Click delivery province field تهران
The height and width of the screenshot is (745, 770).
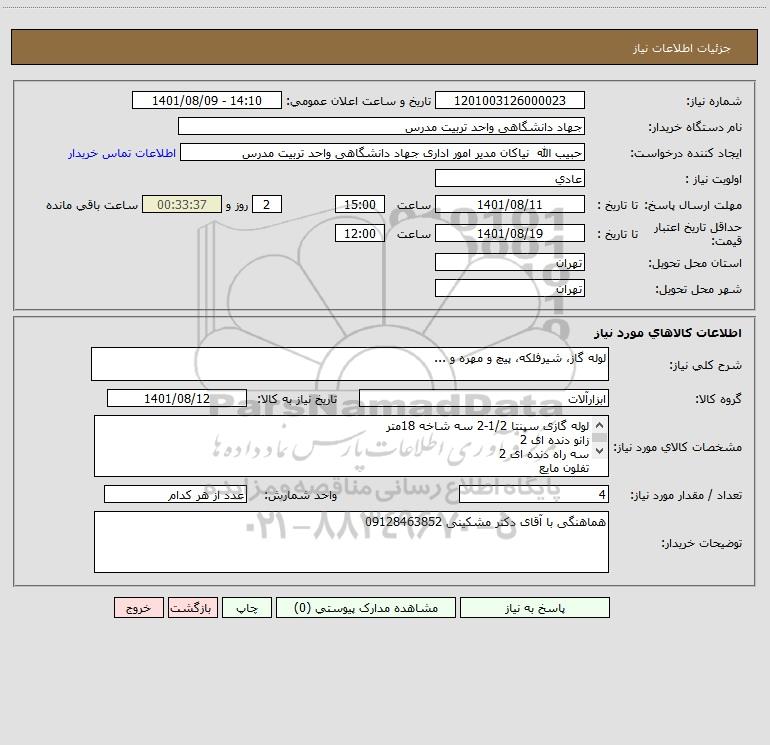pos(510,263)
